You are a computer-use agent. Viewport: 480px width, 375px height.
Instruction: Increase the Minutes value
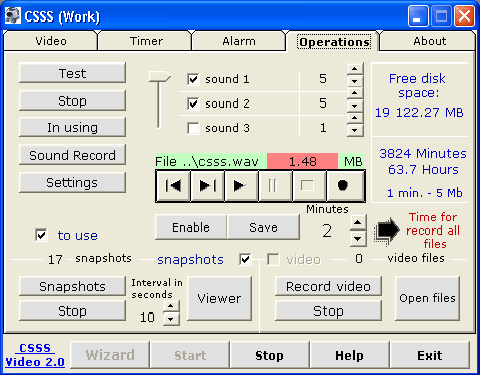click(x=358, y=223)
